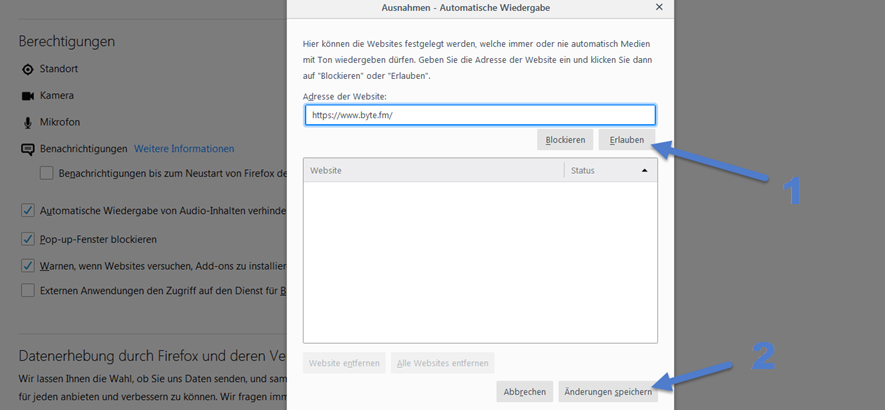Toggle the sort arrow in Status column
Screen dimensions: 885x410
click(x=645, y=171)
